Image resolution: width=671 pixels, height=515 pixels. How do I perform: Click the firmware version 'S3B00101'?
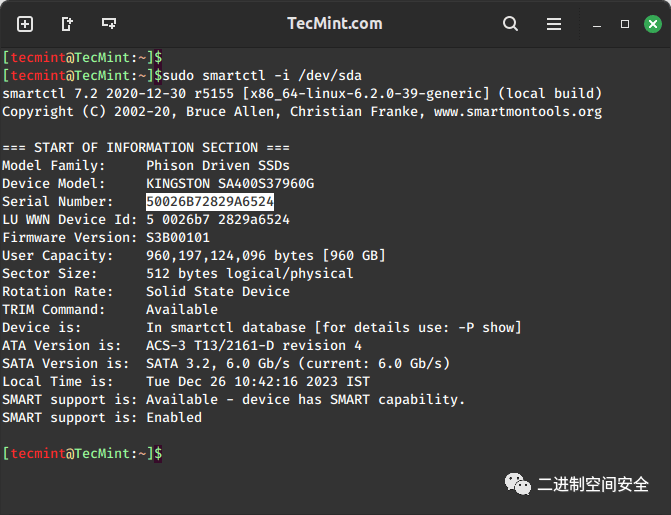point(178,238)
